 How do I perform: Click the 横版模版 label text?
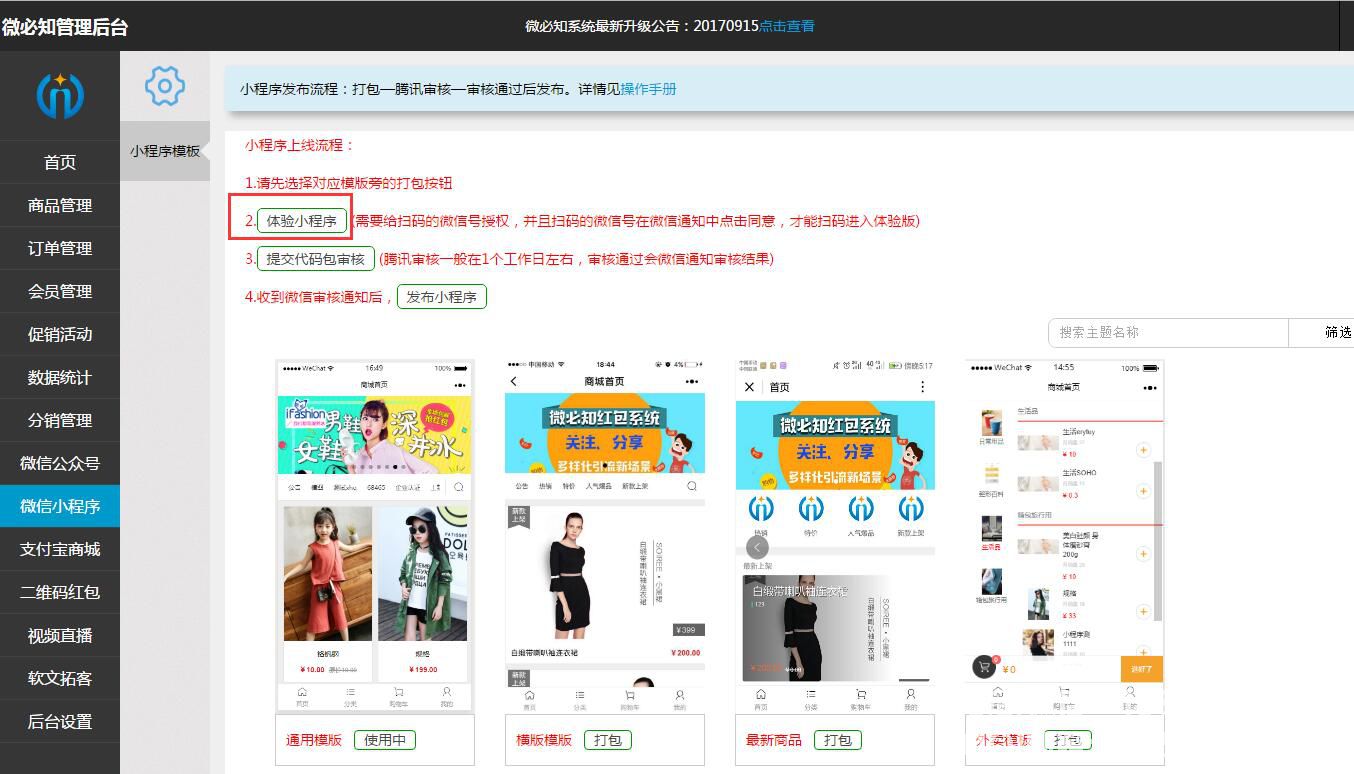point(544,740)
